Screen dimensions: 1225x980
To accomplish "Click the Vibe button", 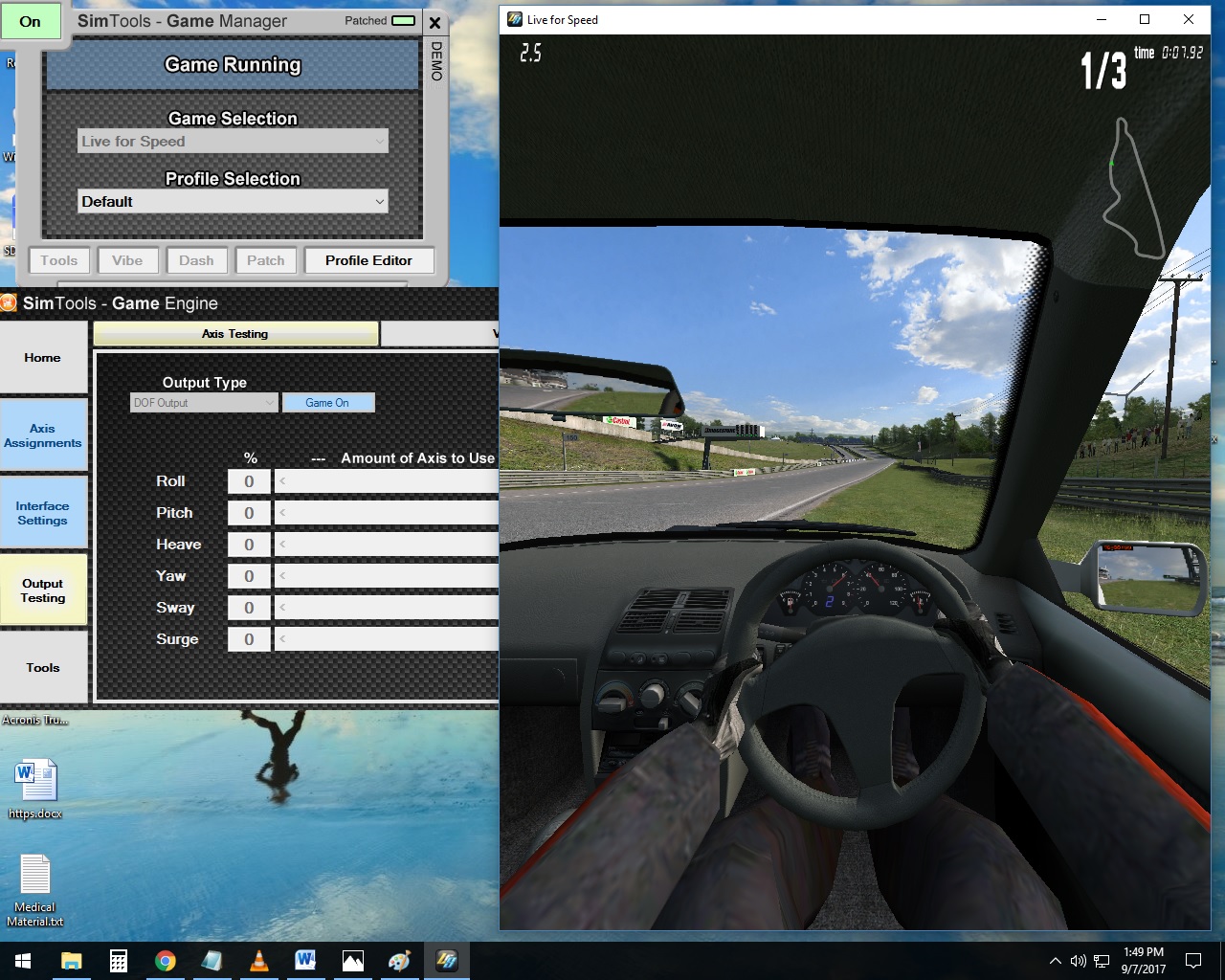I will [x=127, y=260].
